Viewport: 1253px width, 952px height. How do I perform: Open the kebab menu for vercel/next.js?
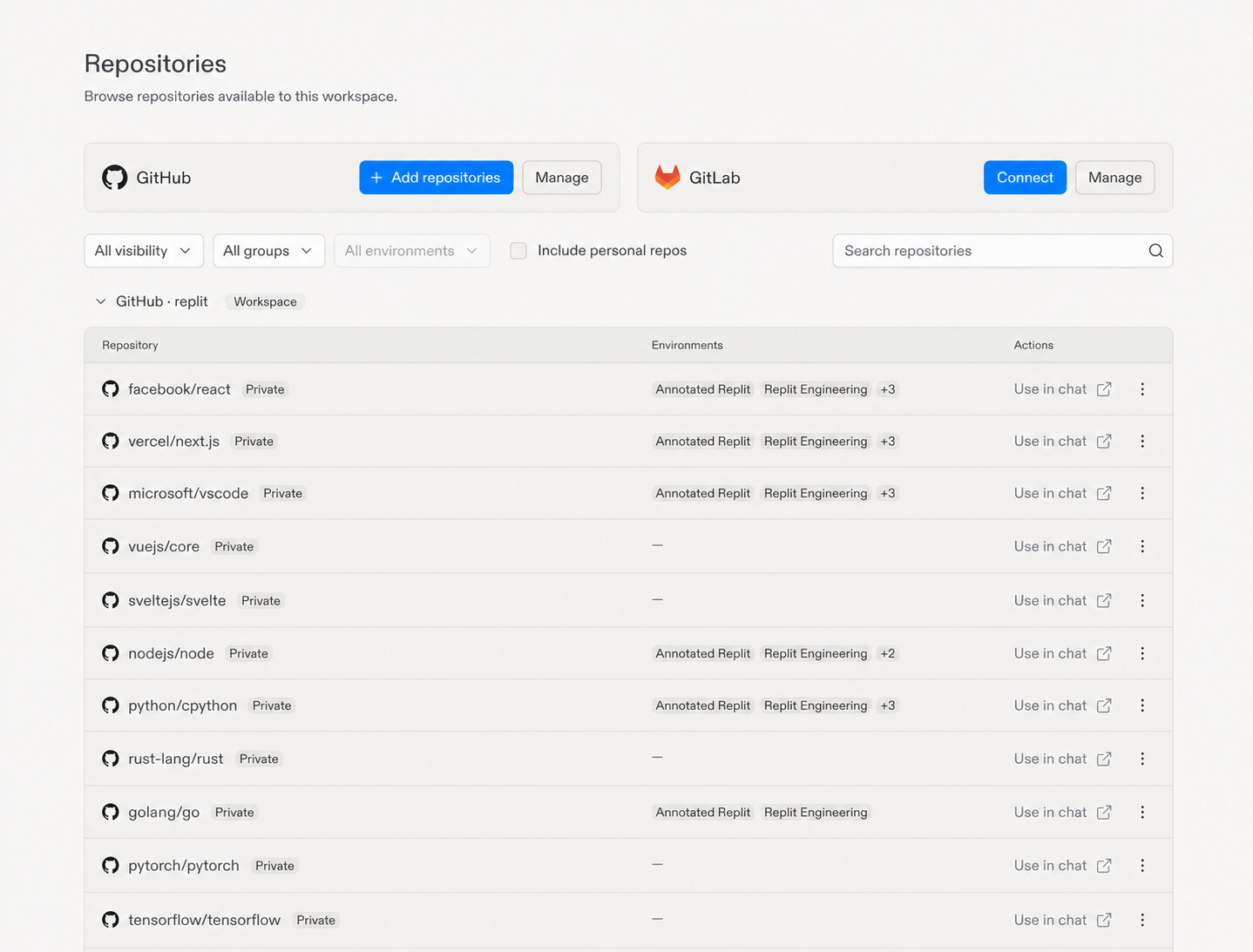tap(1142, 442)
